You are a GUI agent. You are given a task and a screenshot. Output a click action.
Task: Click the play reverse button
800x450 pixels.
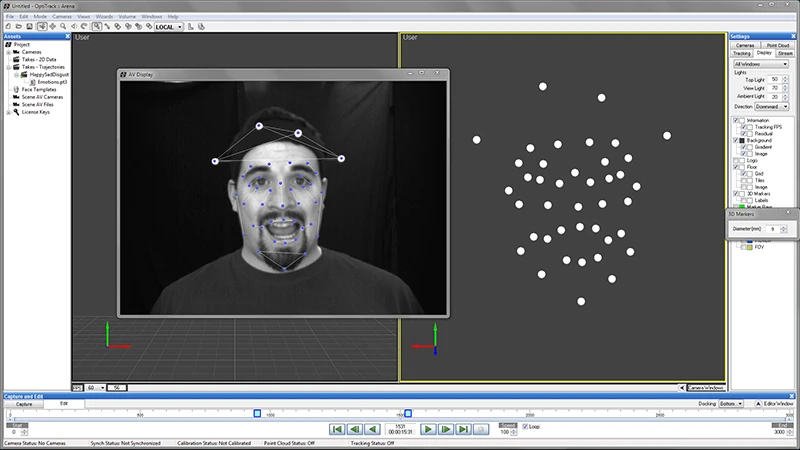click(372, 428)
